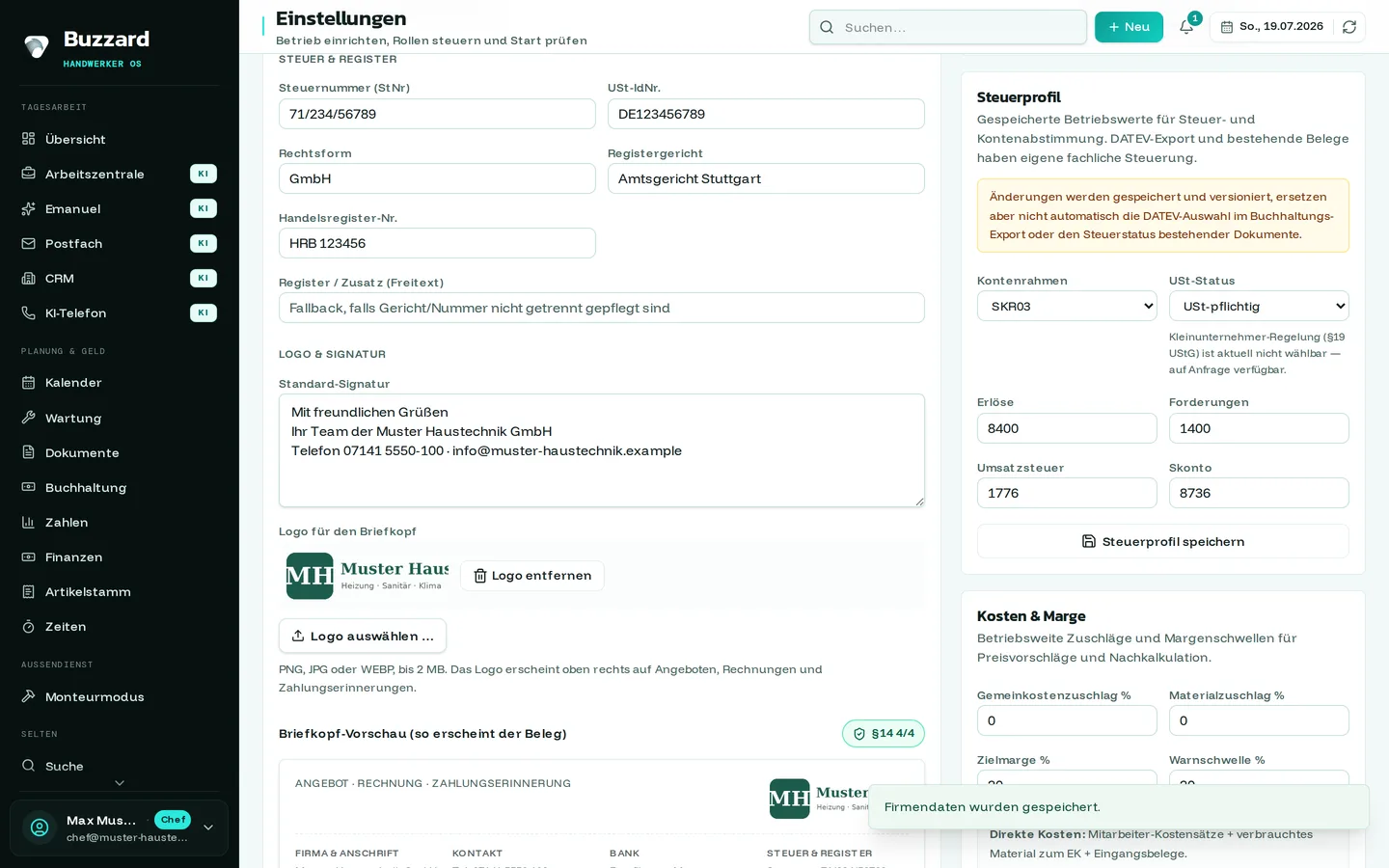This screenshot has height=868, width=1389.
Task: Click the calendar icon beside the date
Action: coord(1227,27)
